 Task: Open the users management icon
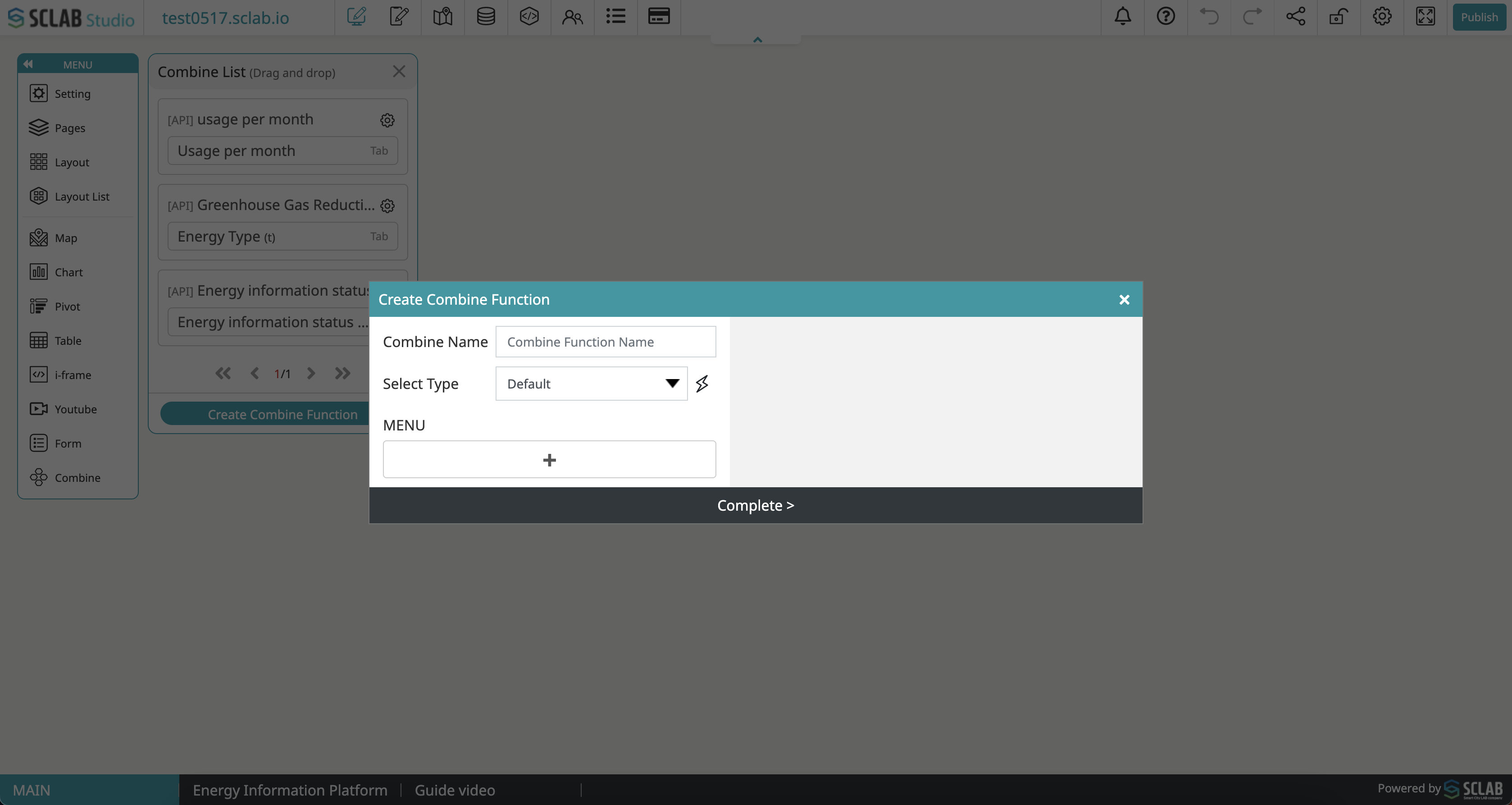pos(572,17)
